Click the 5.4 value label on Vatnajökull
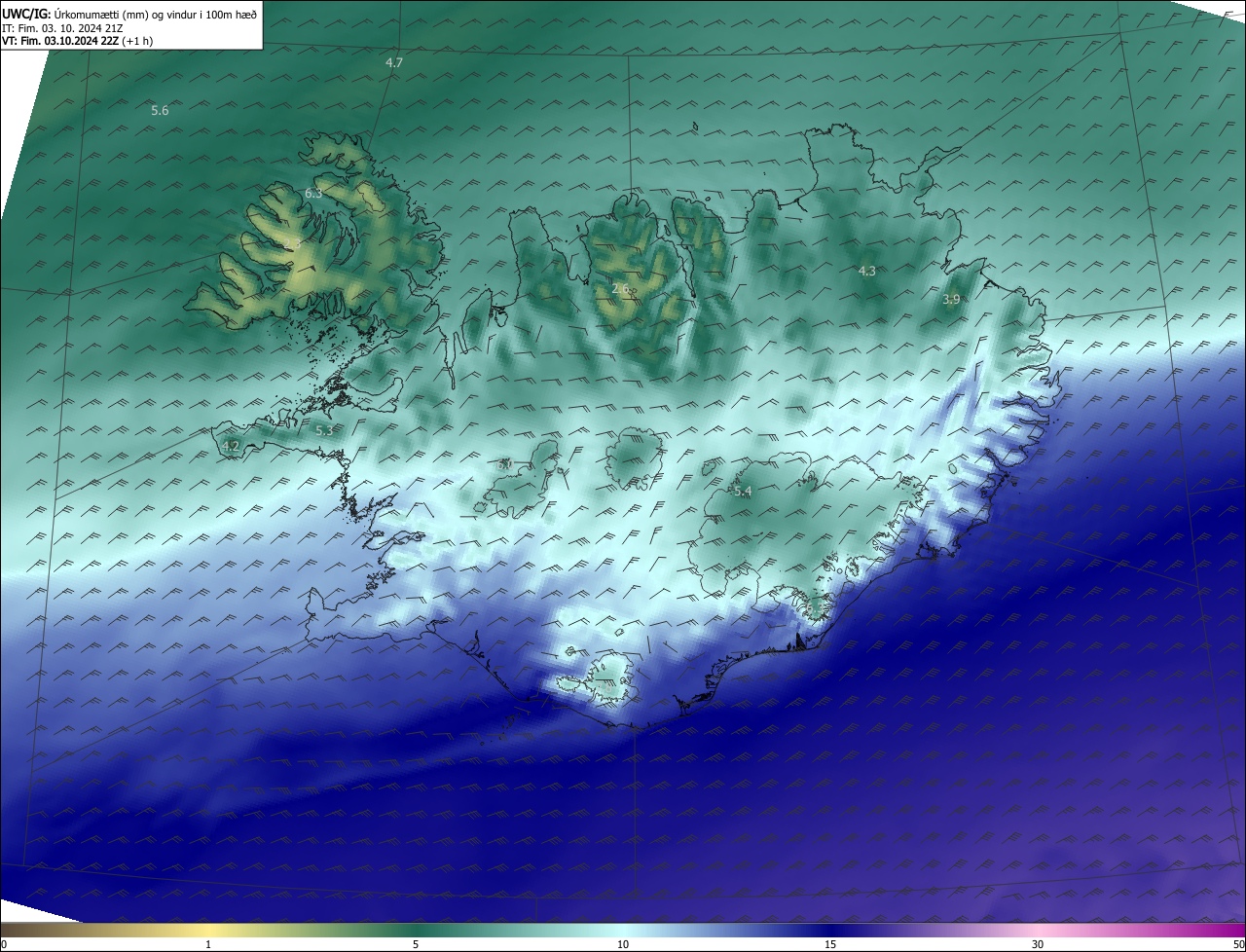 [743, 493]
